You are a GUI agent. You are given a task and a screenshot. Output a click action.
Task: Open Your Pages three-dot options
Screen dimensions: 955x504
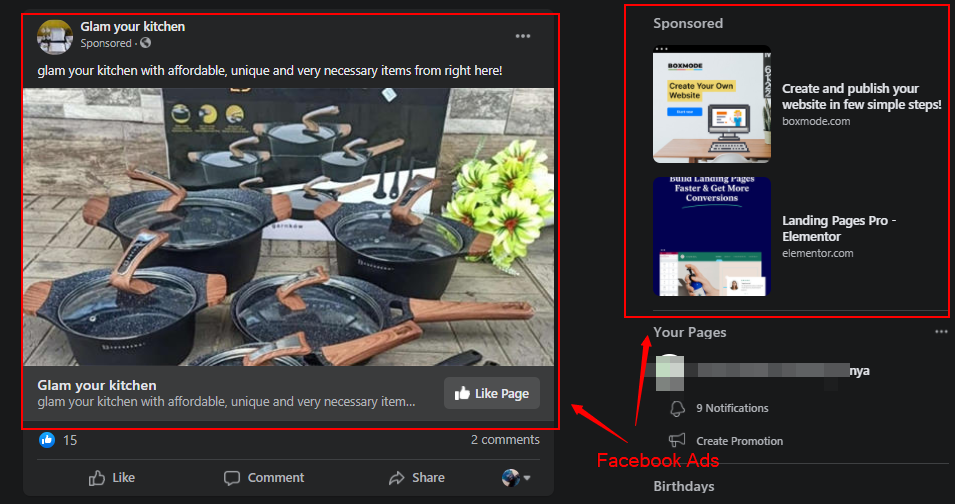[x=941, y=332]
